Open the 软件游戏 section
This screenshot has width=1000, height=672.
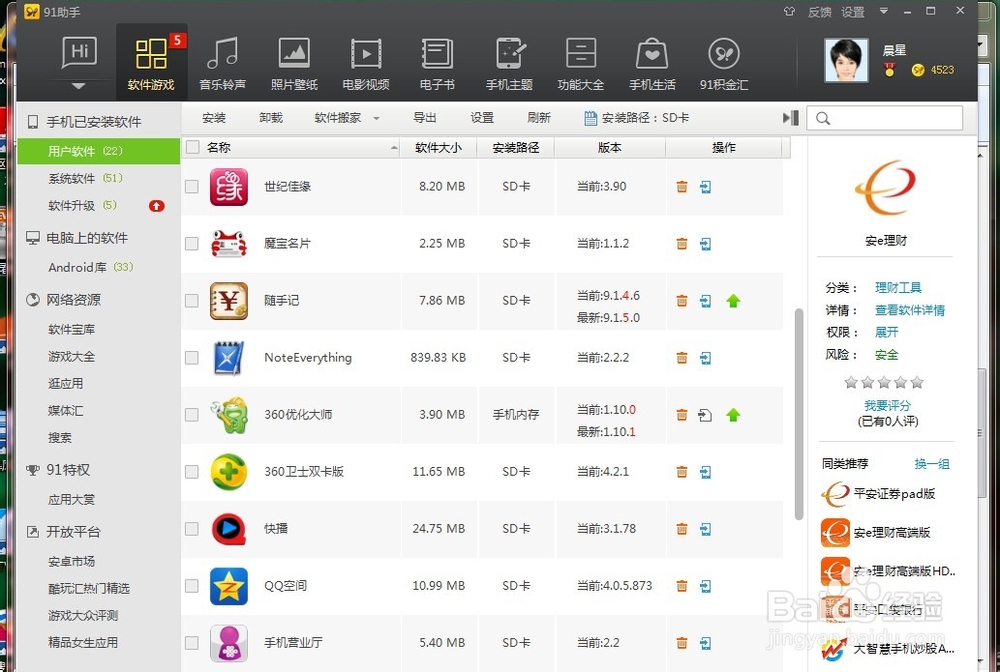tap(151, 63)
